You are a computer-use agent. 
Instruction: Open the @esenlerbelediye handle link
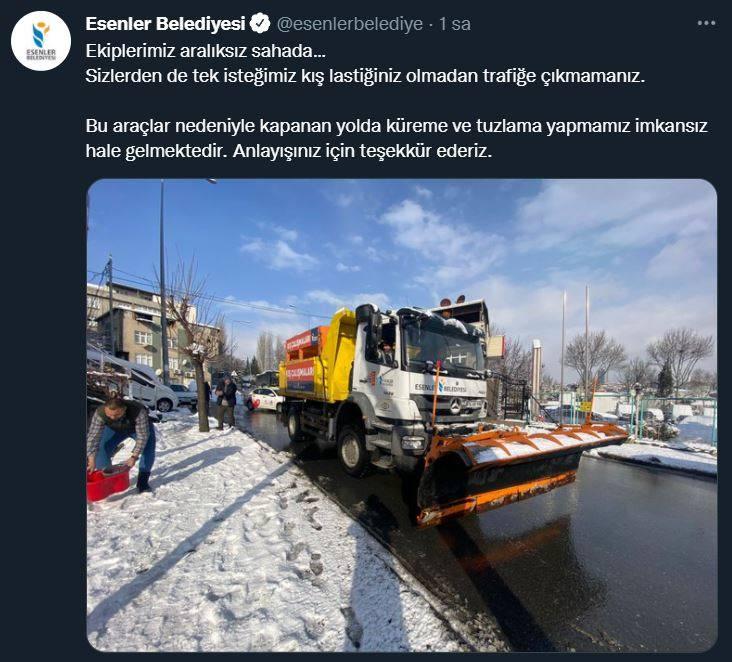point(350,24)
